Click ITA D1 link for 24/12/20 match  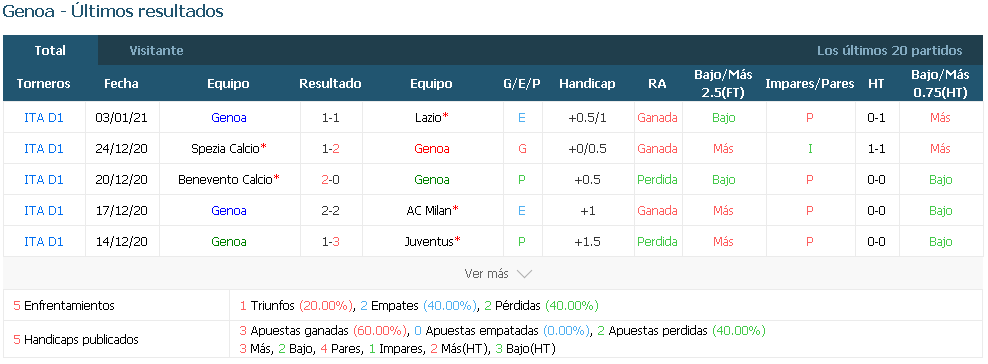pyautogui.click(x=43, y=149)
